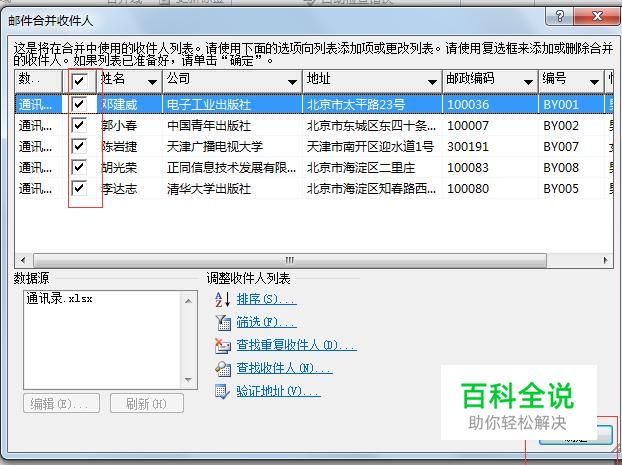Viewport: 622px width, 465px height.
Task: Select the name 胡光荣 in the list
Action: pyautogui.click(x=119, y=167)
